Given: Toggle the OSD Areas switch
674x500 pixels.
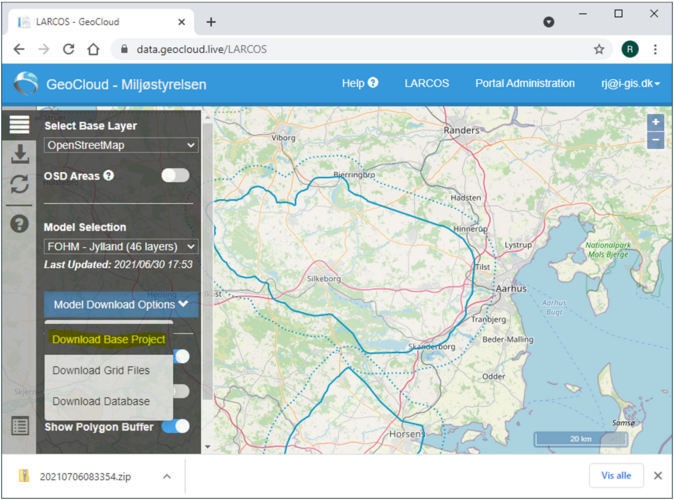Looking at the screenshot, I should coord(175,175).
